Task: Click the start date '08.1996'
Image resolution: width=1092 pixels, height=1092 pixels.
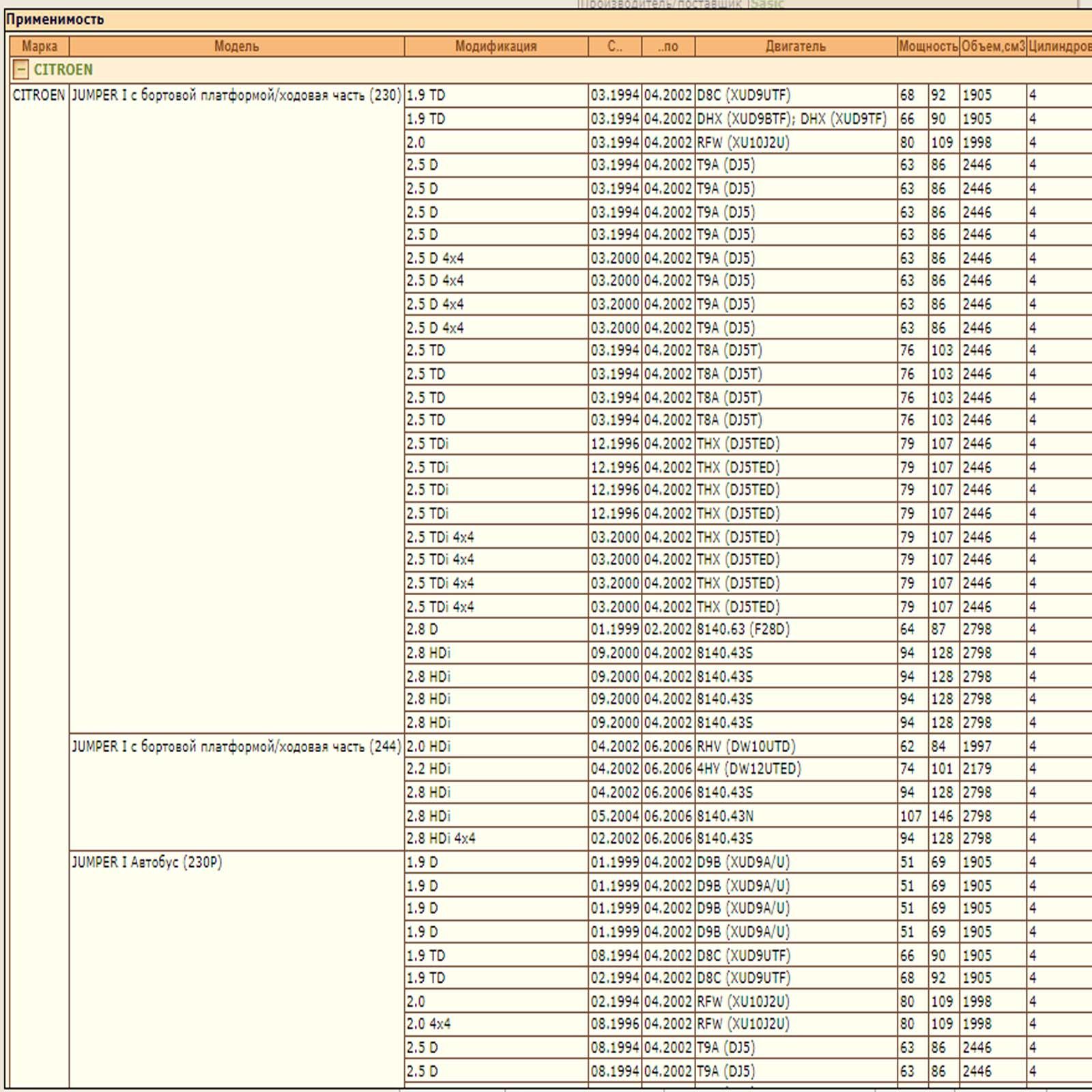Action: 615,1024
